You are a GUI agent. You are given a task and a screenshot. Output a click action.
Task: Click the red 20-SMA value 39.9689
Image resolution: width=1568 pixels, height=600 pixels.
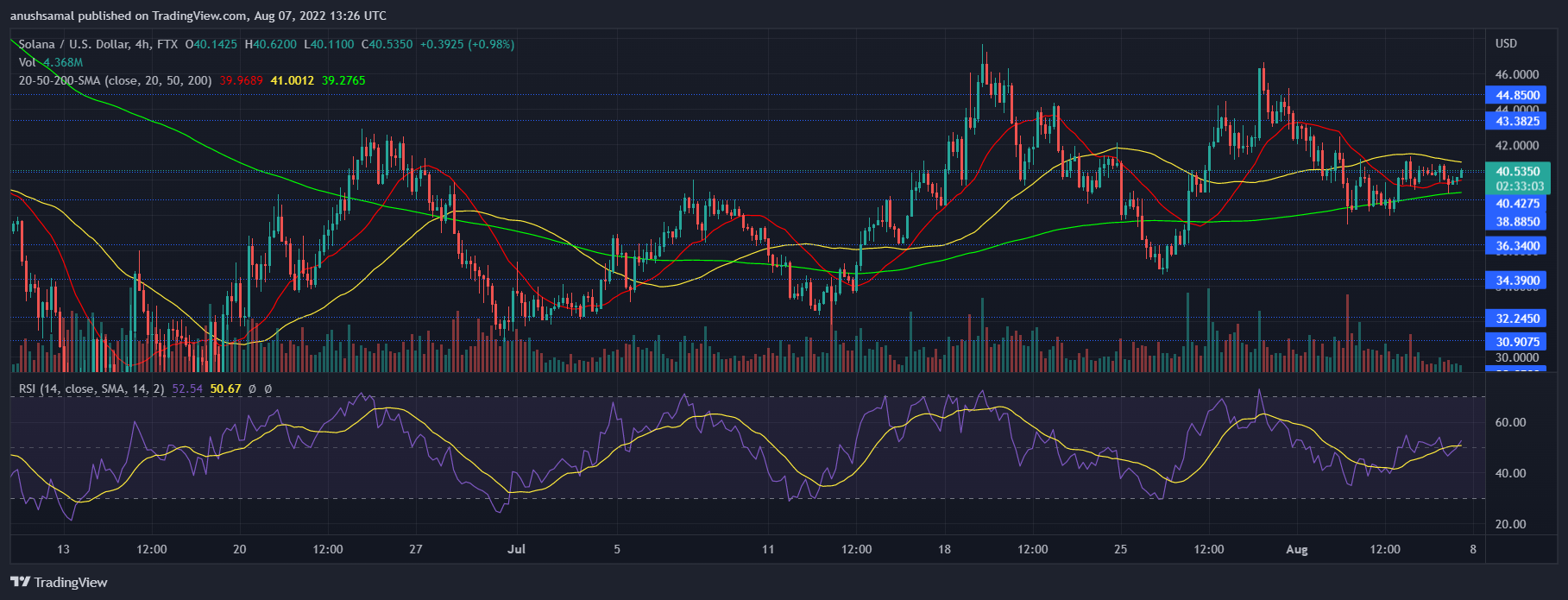tap(242, 80)
